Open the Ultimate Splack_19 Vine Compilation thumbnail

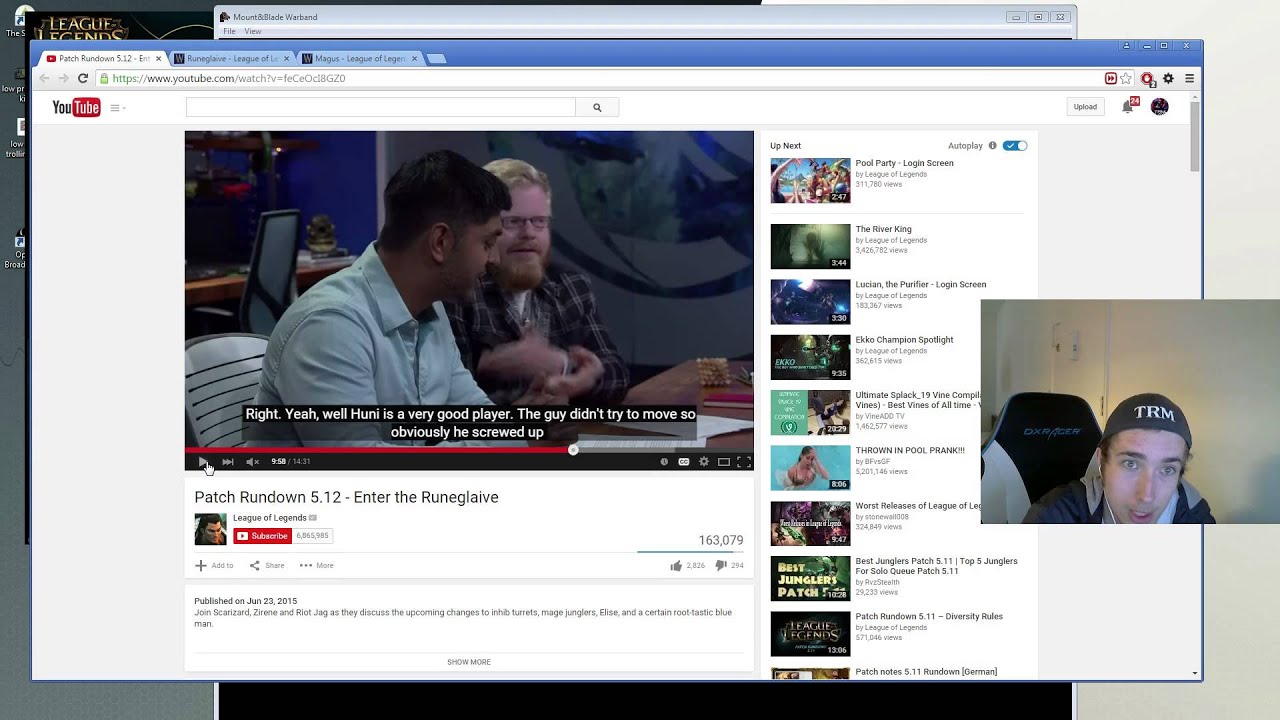tap(810, 413)
